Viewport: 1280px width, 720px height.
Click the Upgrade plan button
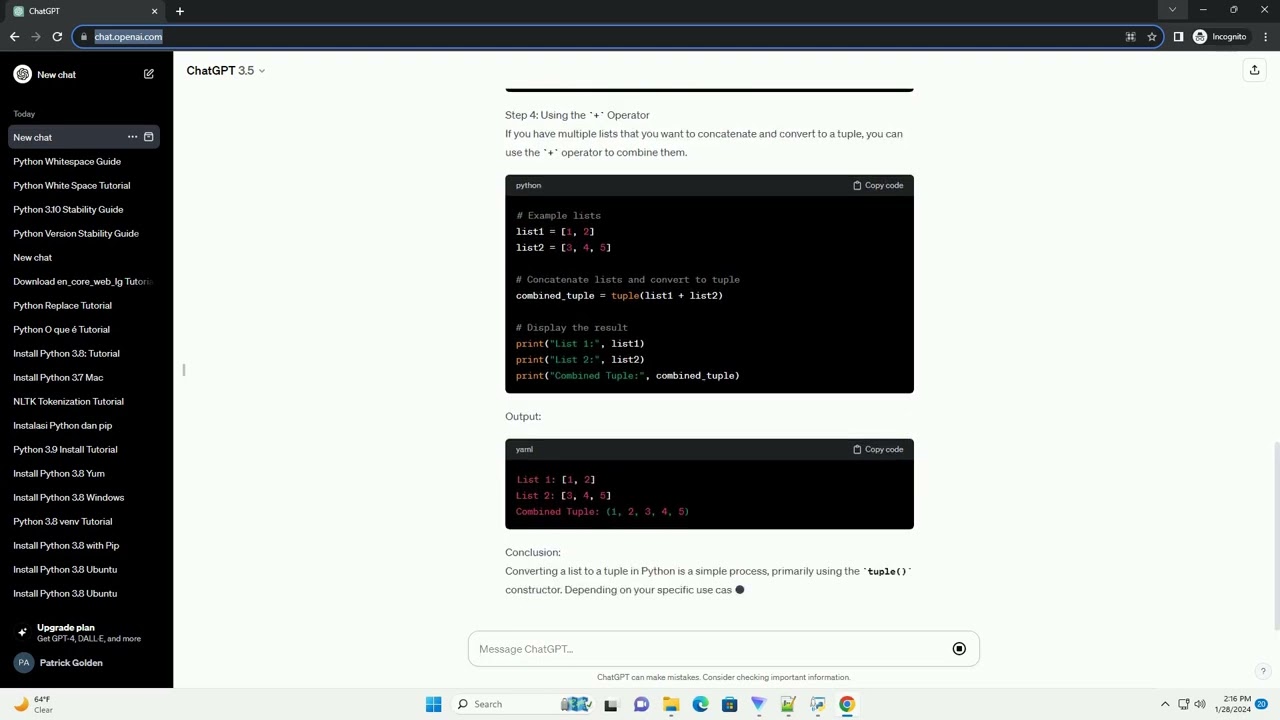click(x=86, y=632)
